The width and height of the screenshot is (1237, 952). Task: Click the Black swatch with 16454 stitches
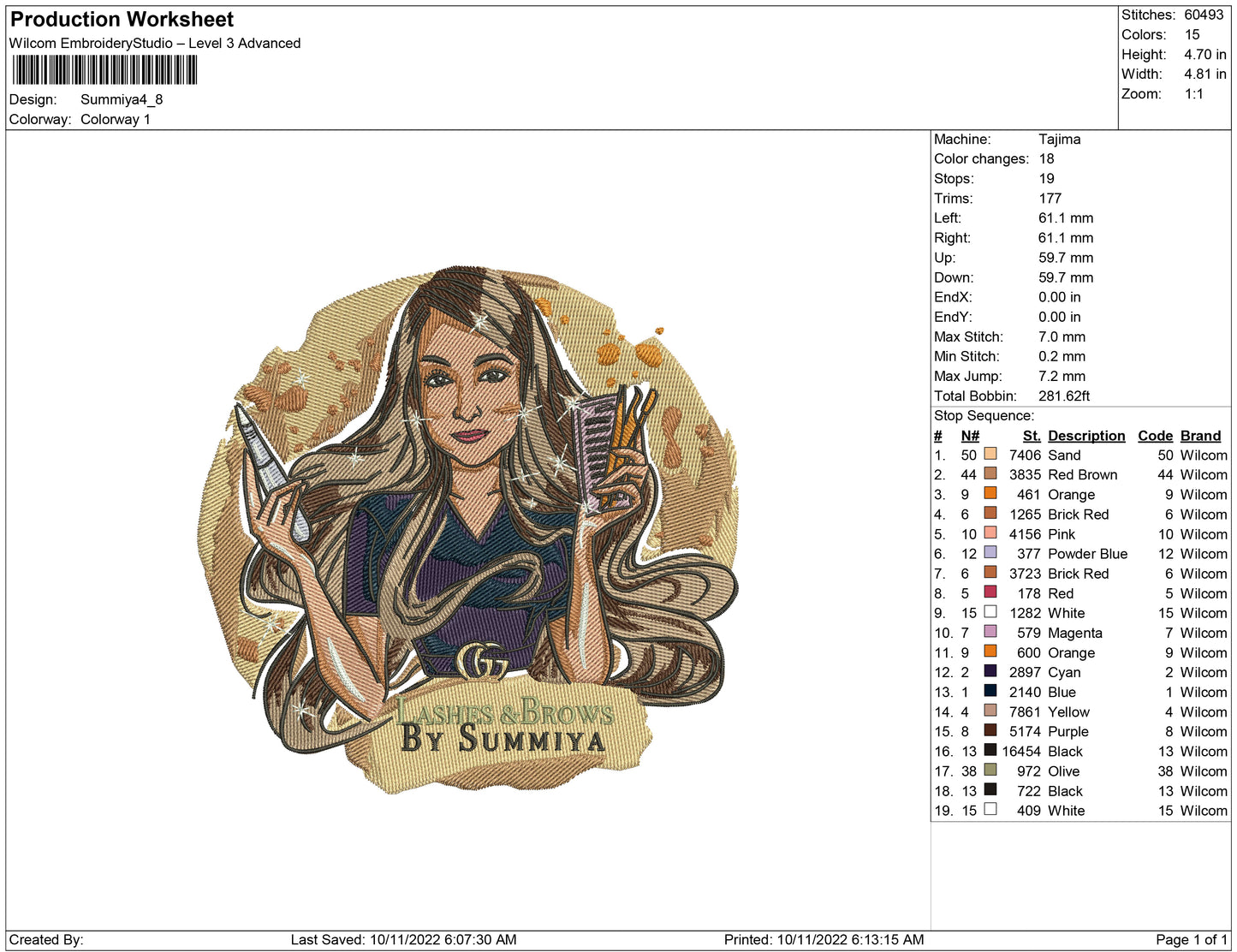tap(990, 749)
